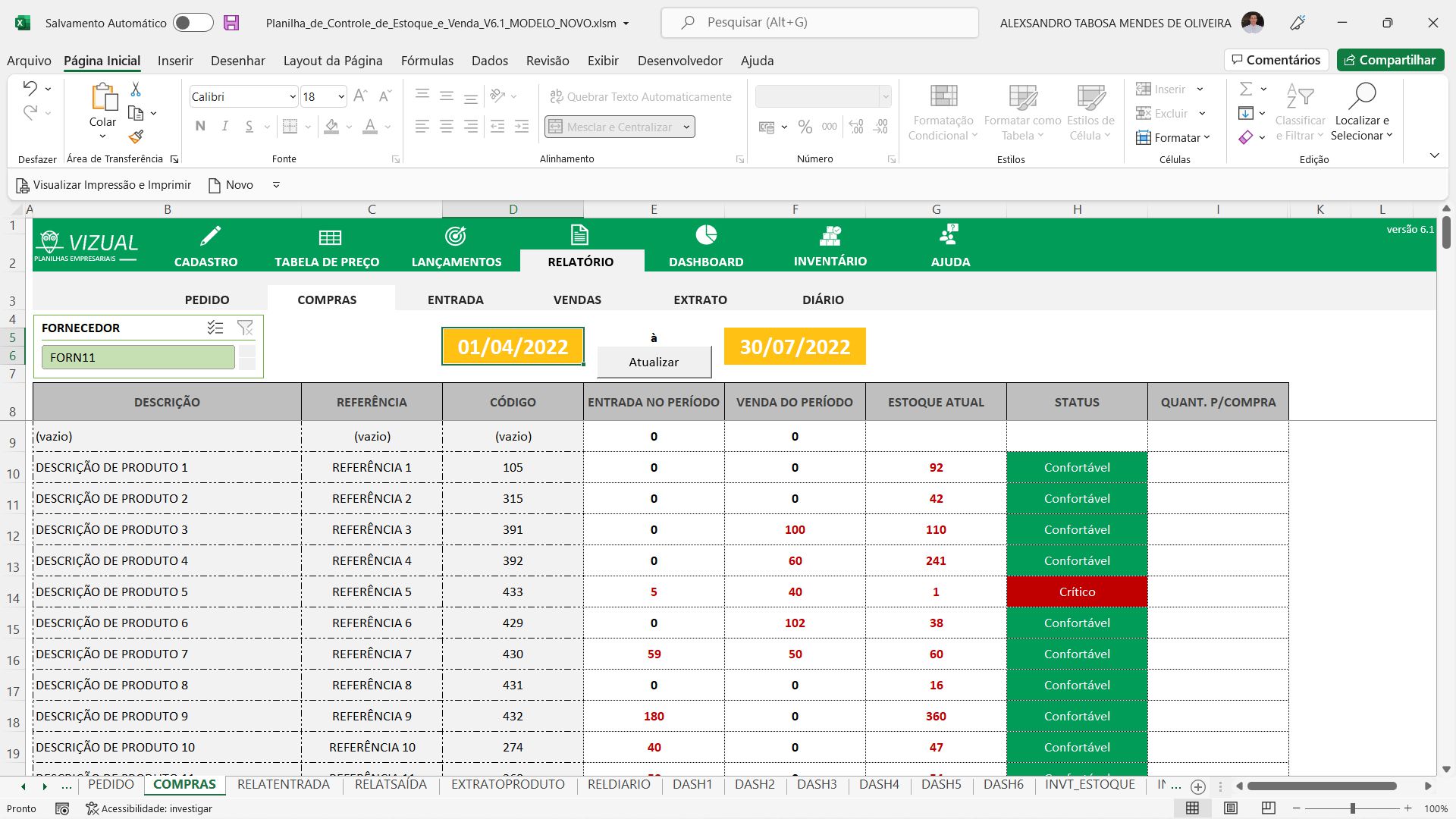This screenshot has height=819, width=1456.
Task: Enable Salvamento Automático
Action: pos(193,23)
